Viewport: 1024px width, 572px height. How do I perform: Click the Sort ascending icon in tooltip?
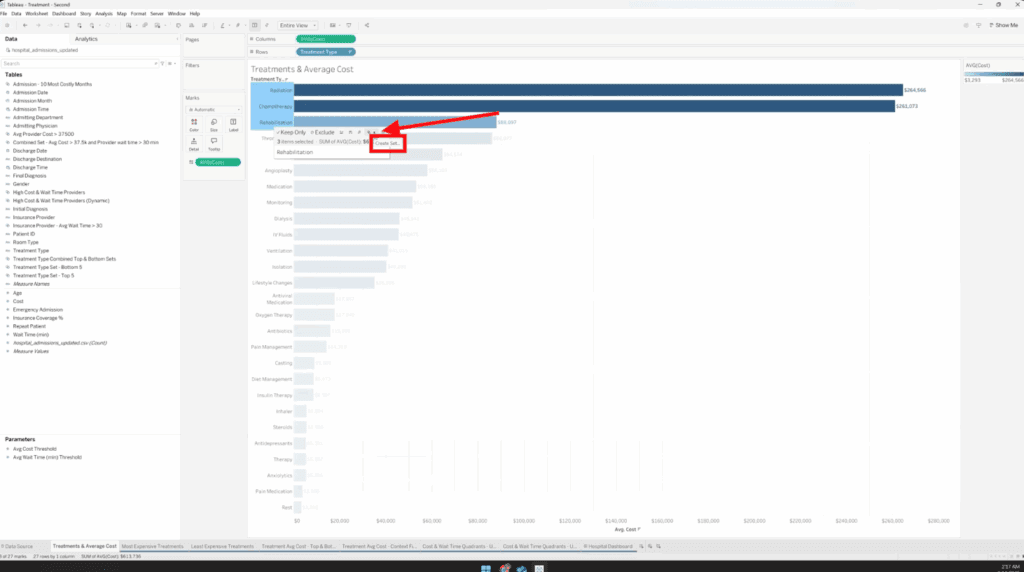point(341,133)
